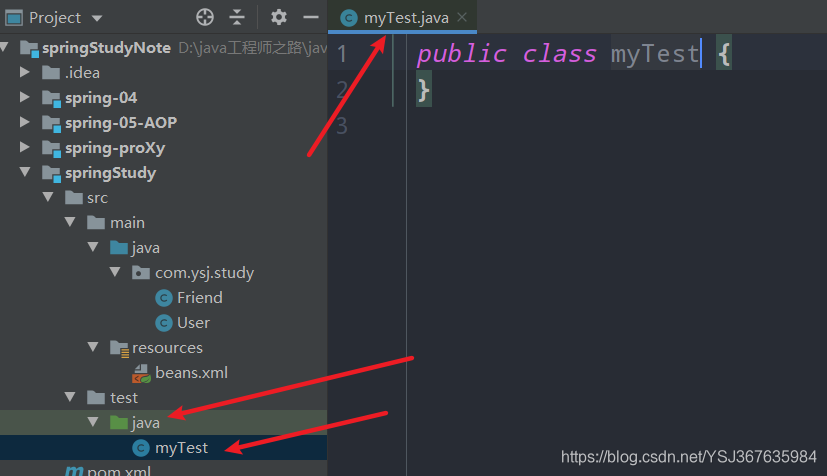Collapse the springStudyNote root node
The height and width of the screenshot is (476, 827).
point(5,47)
